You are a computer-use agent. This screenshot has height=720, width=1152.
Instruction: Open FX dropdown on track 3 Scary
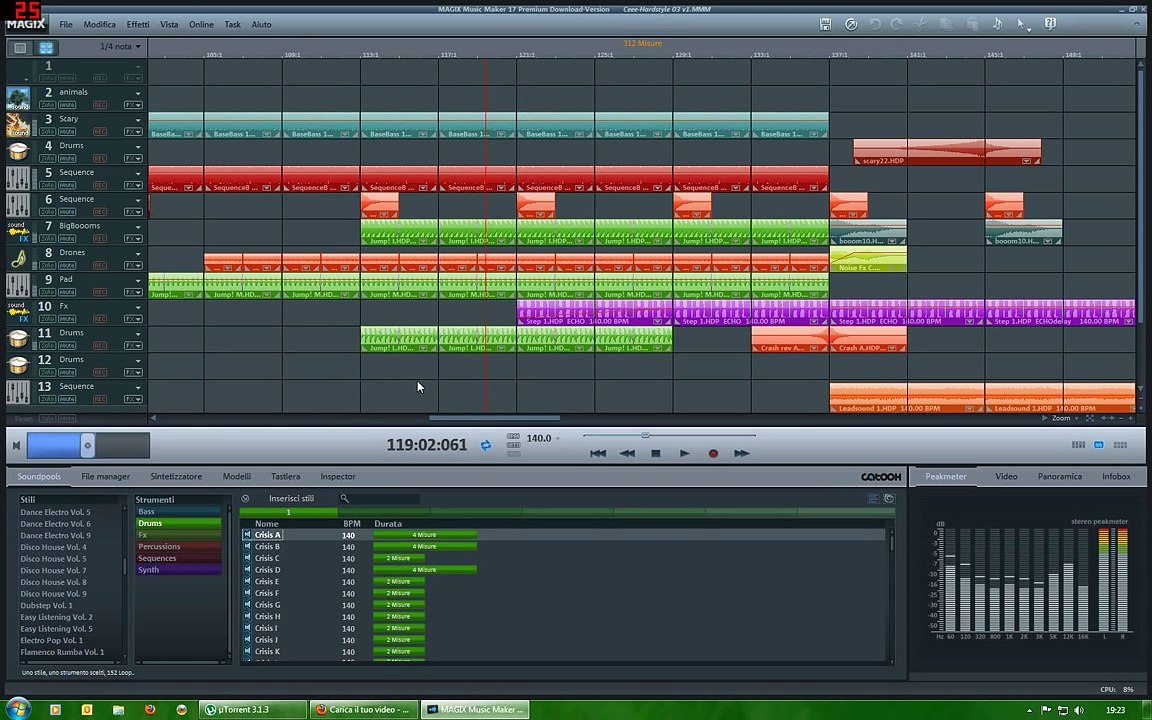[x=133, y=132]
